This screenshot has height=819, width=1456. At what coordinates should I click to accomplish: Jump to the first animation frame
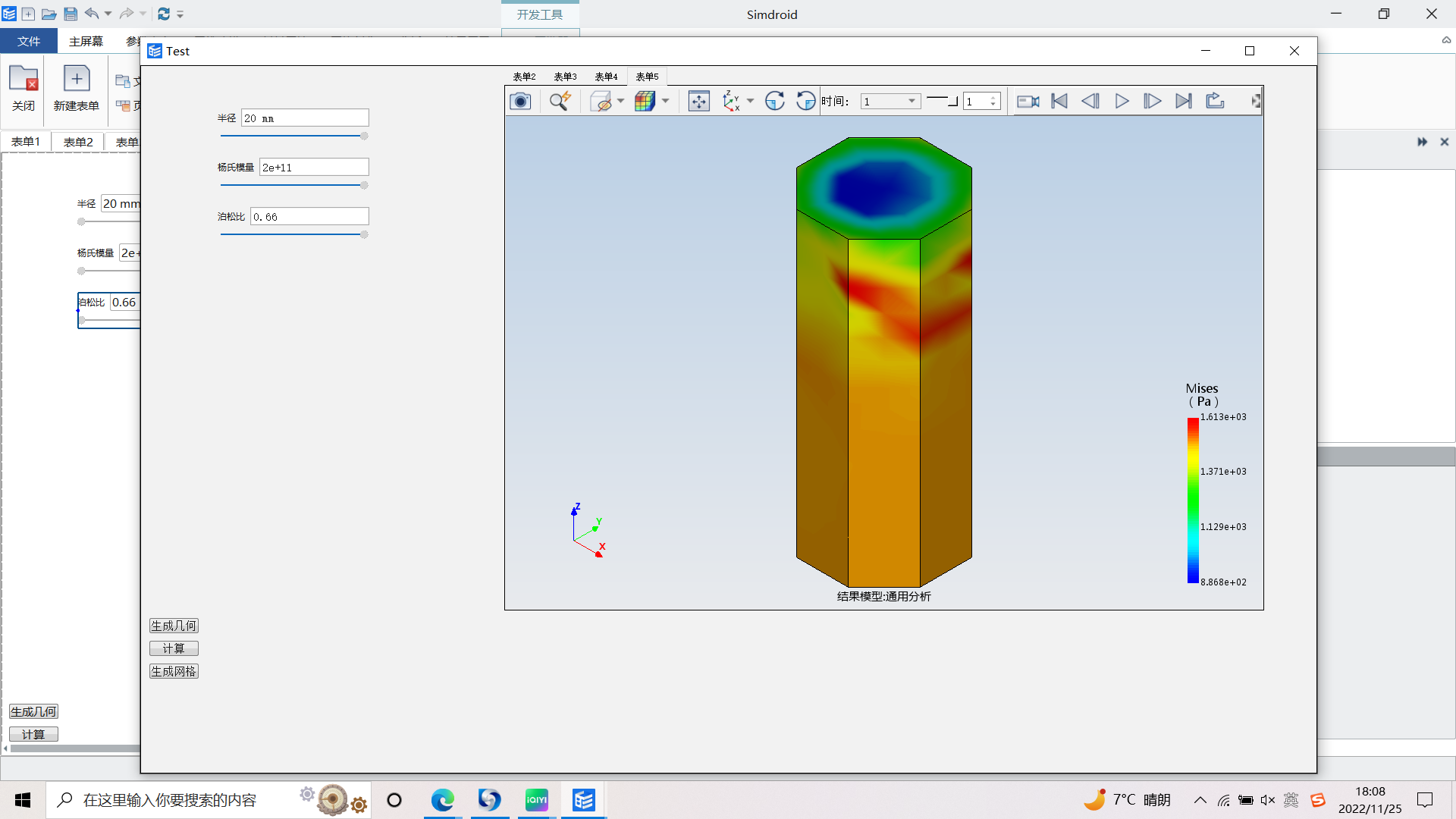coord(1059,101)
